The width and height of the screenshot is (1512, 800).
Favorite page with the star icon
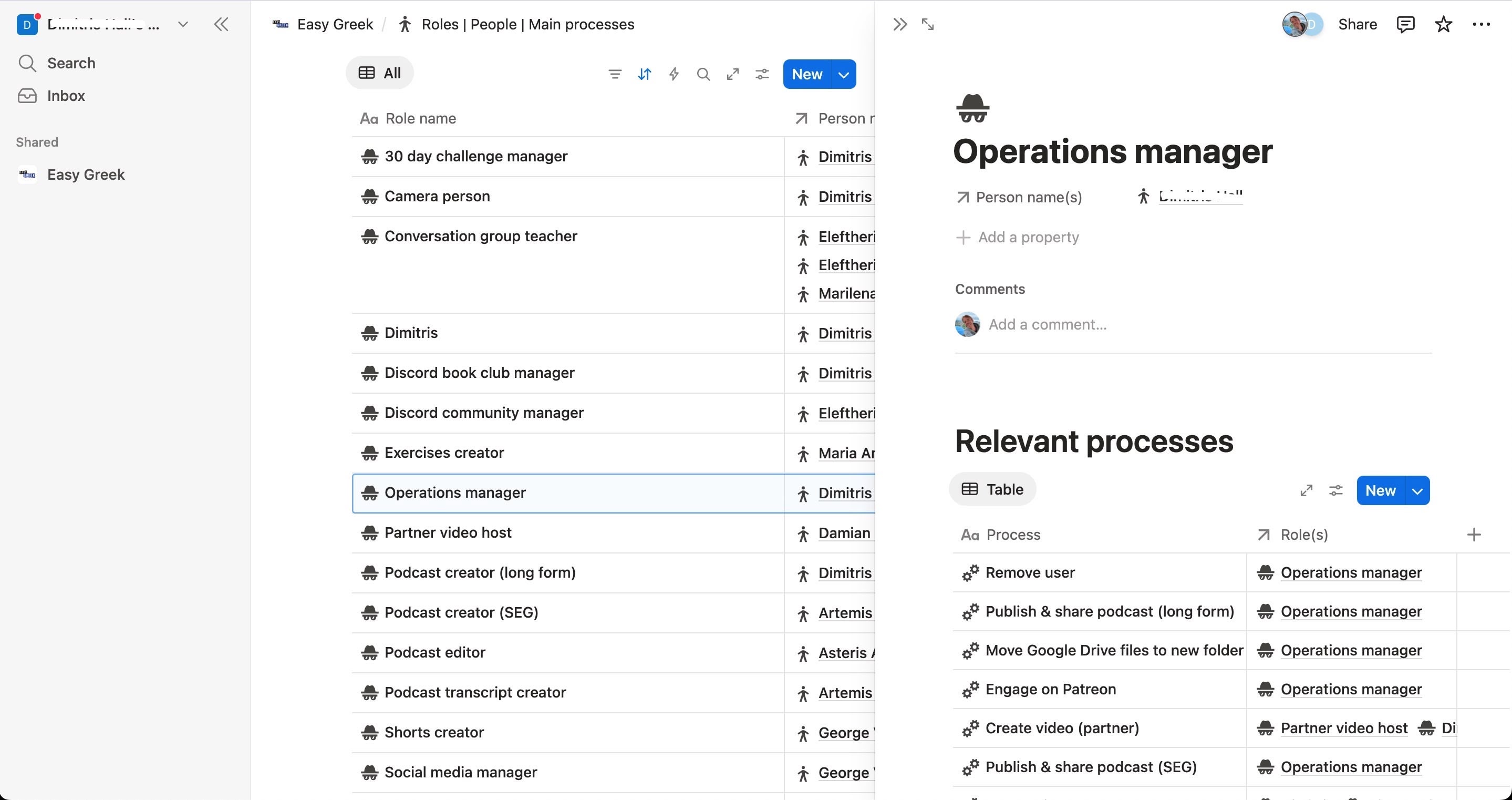[x=1443, y=24]
